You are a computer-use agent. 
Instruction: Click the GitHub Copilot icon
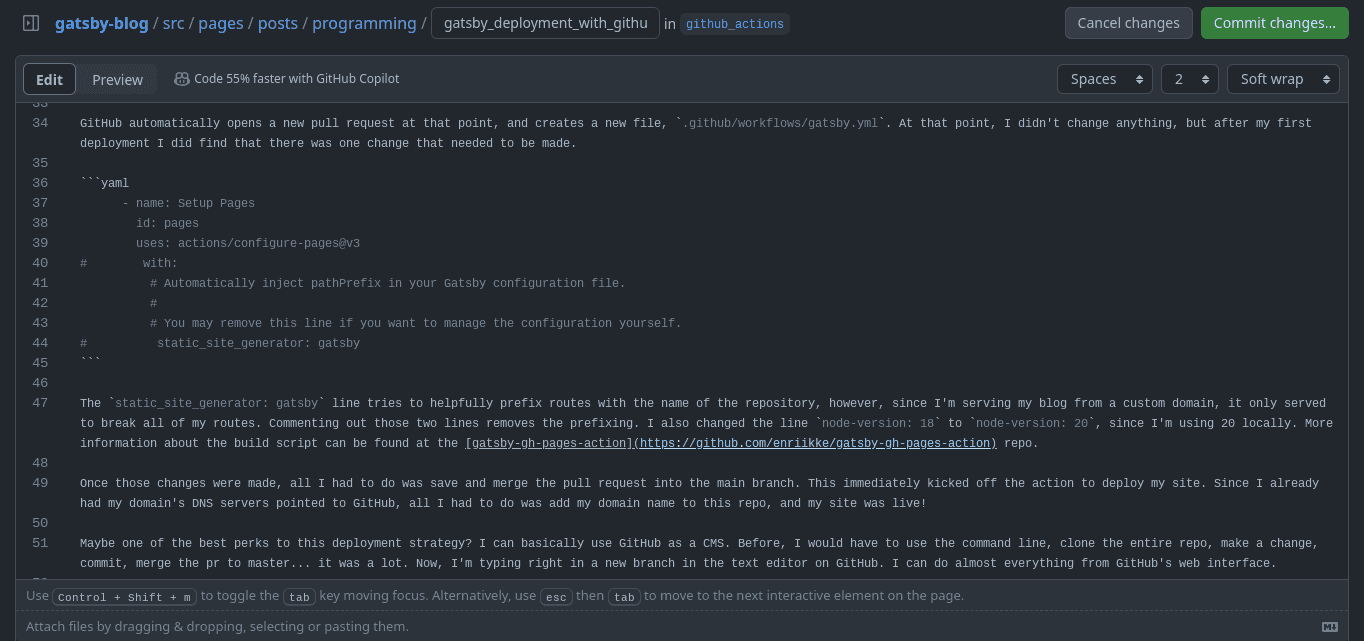click(181, 79)
